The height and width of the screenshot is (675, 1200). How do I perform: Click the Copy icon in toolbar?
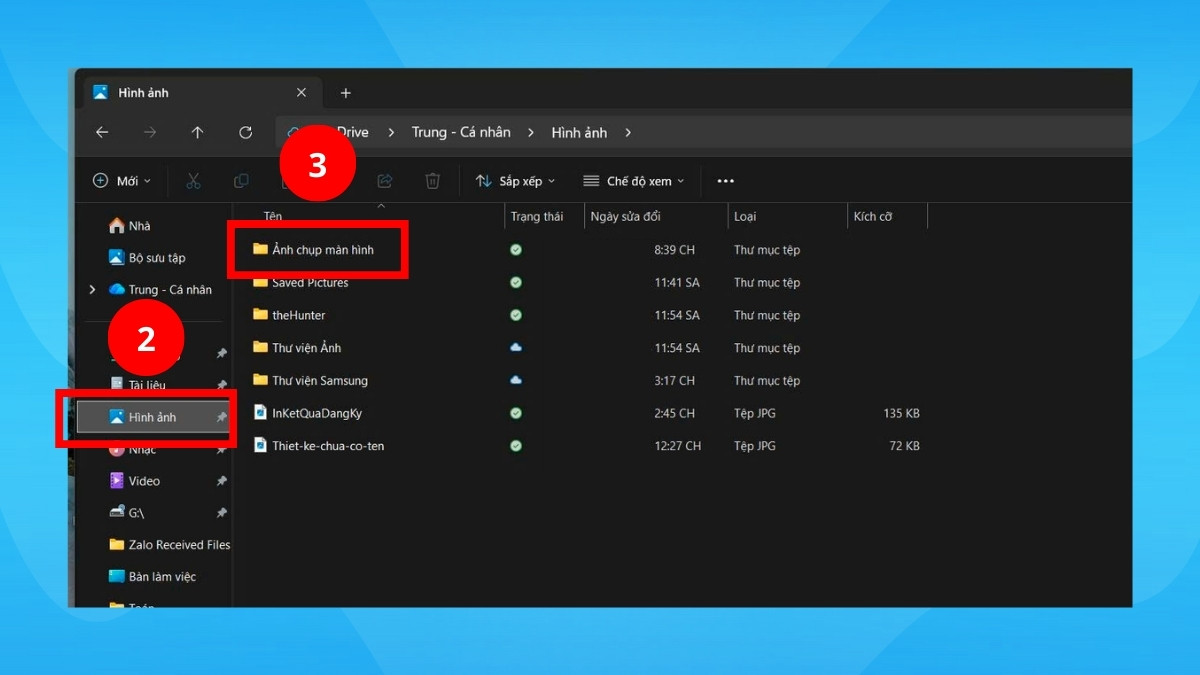pos(241,181)
